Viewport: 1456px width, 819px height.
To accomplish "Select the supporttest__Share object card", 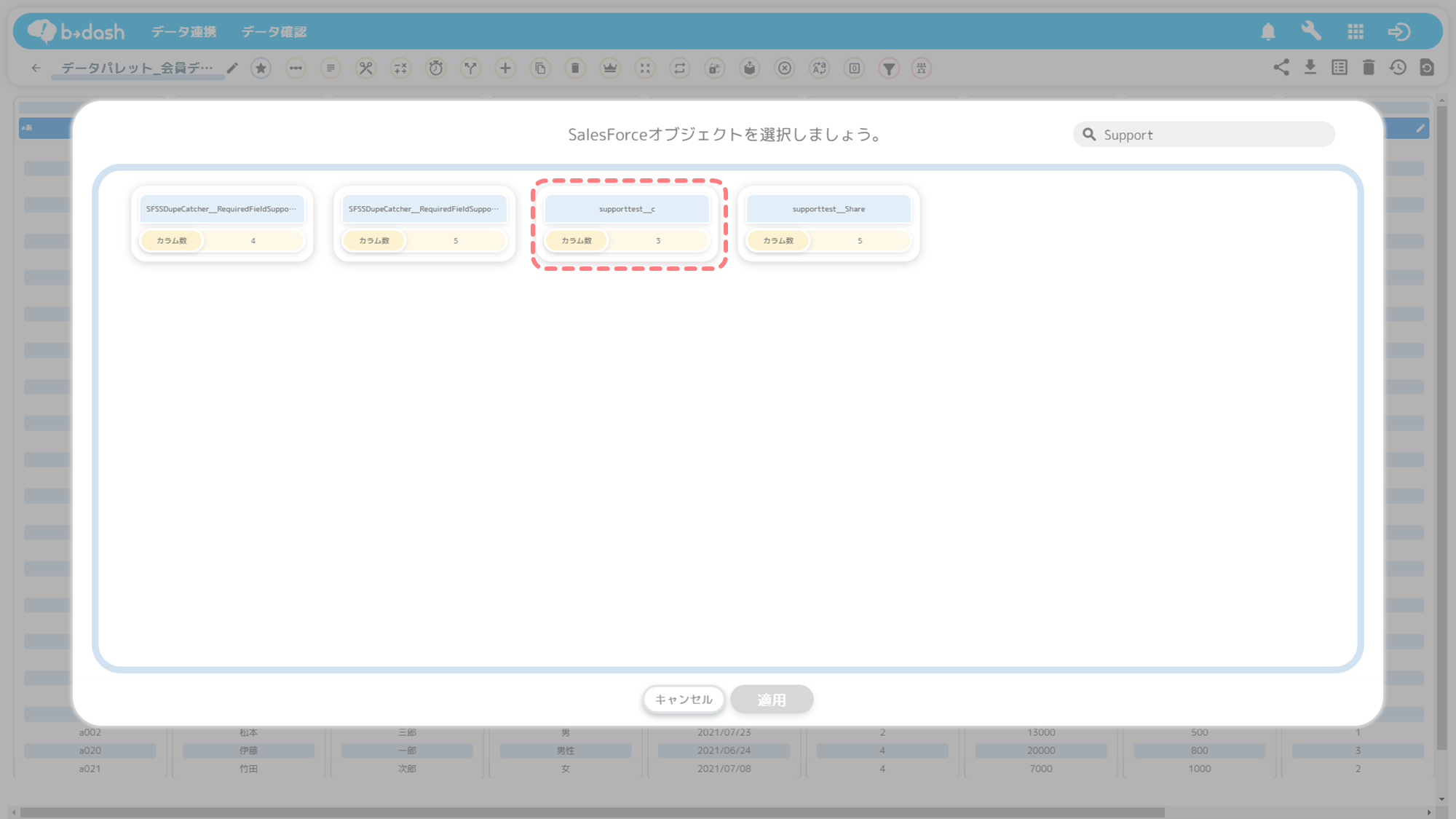I will (828, 223).
